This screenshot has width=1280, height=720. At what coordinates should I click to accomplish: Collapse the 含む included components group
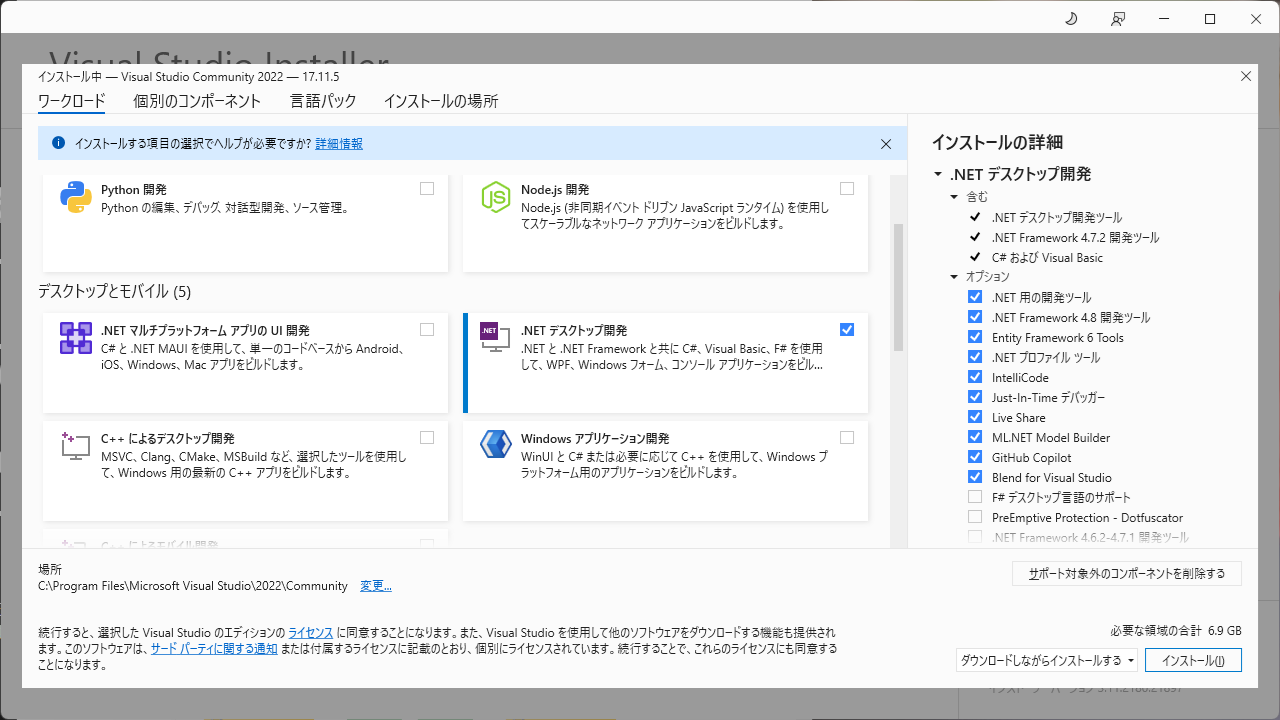(x=954, y=197)
